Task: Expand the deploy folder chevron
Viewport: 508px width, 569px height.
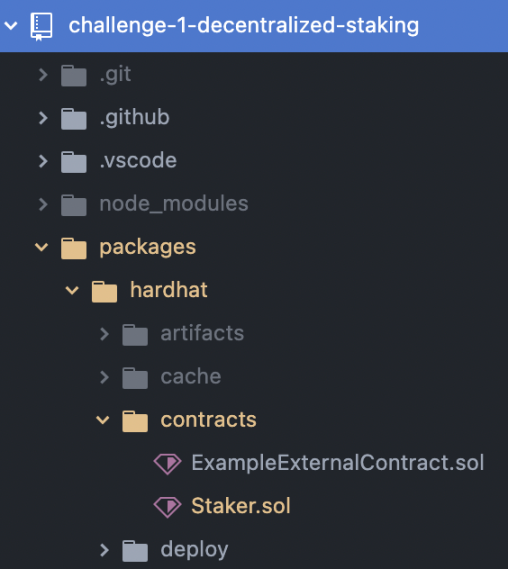Action: coord(104,550)
